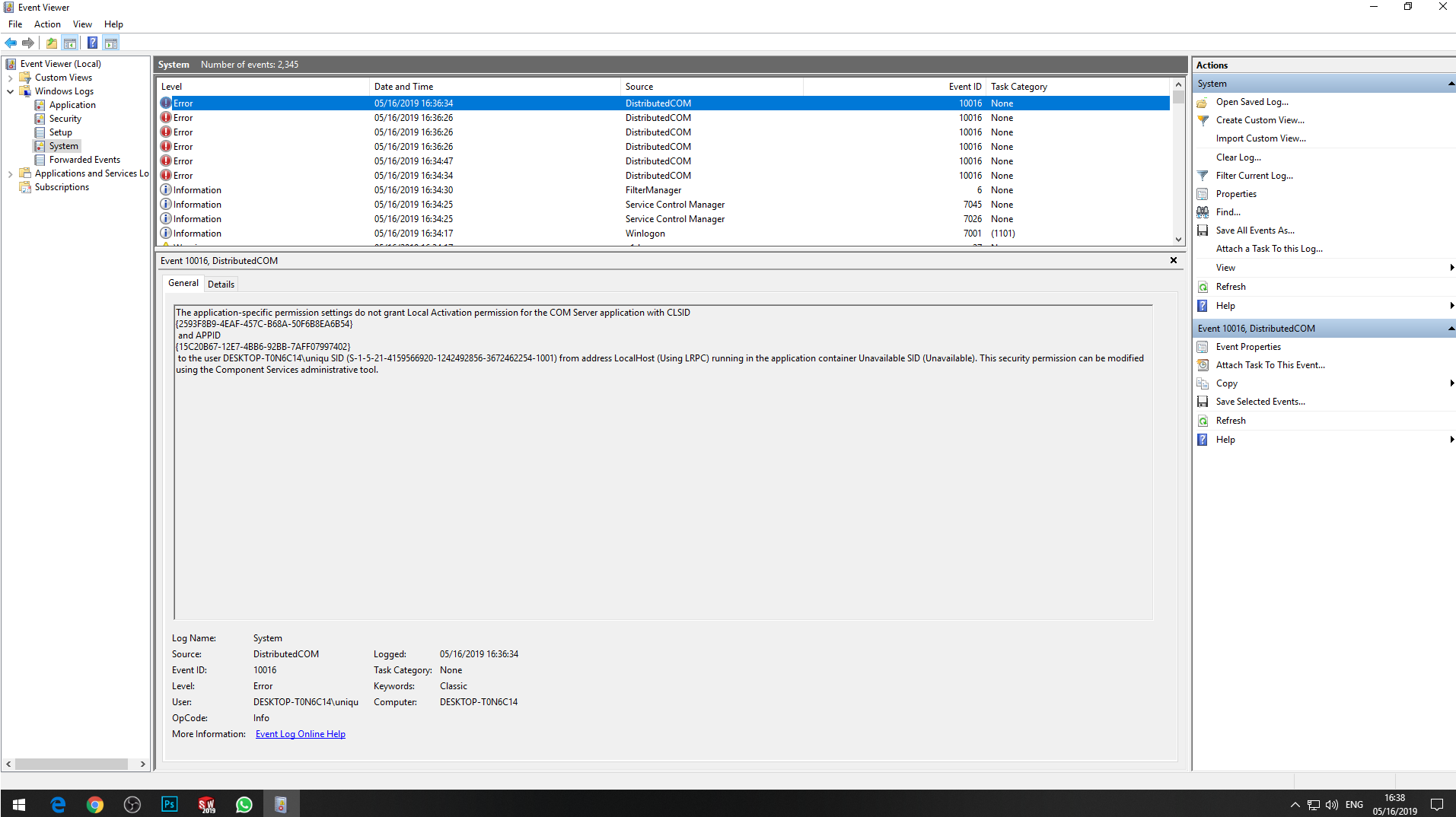Select Security log in the tree

click(x=65, y=119)
